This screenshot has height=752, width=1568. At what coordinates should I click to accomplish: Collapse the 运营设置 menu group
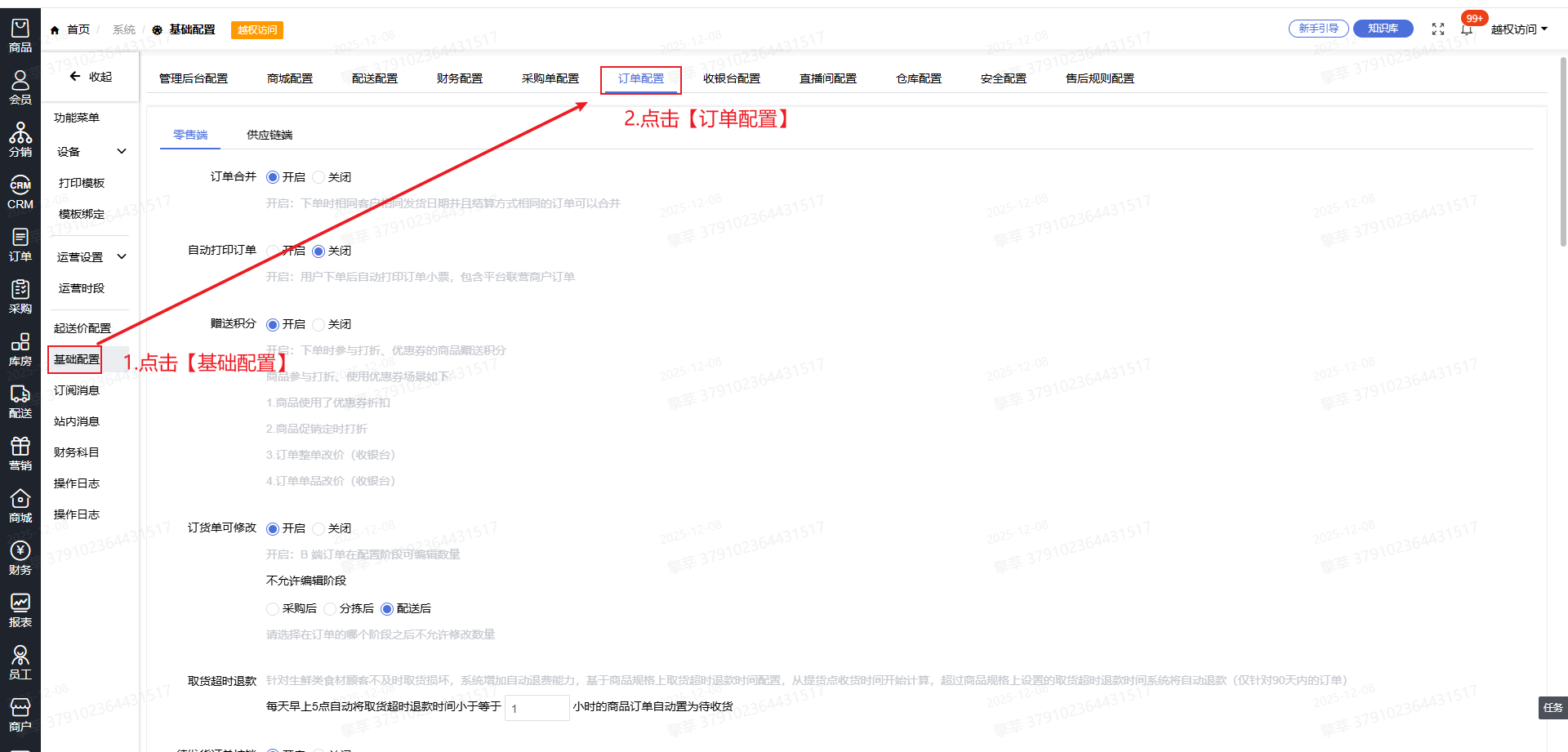pos(122,256)
